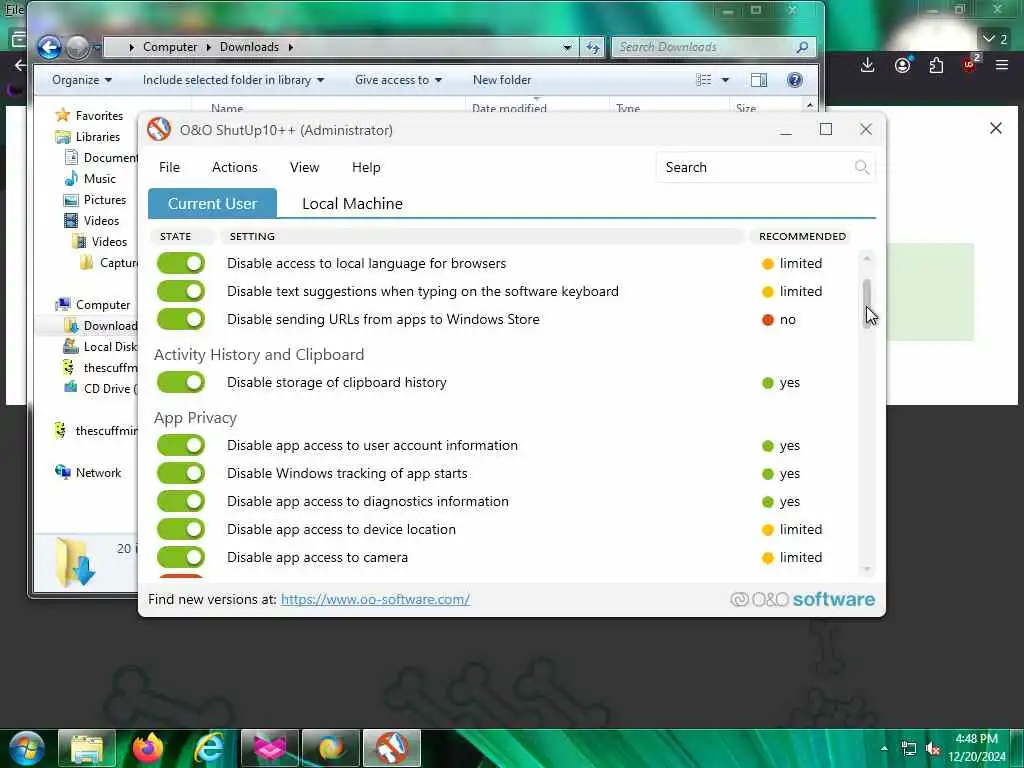Click the scroll up arrow in settings list
The height and width of the screenshot is (768, 1024).
(x=867, y=259)
